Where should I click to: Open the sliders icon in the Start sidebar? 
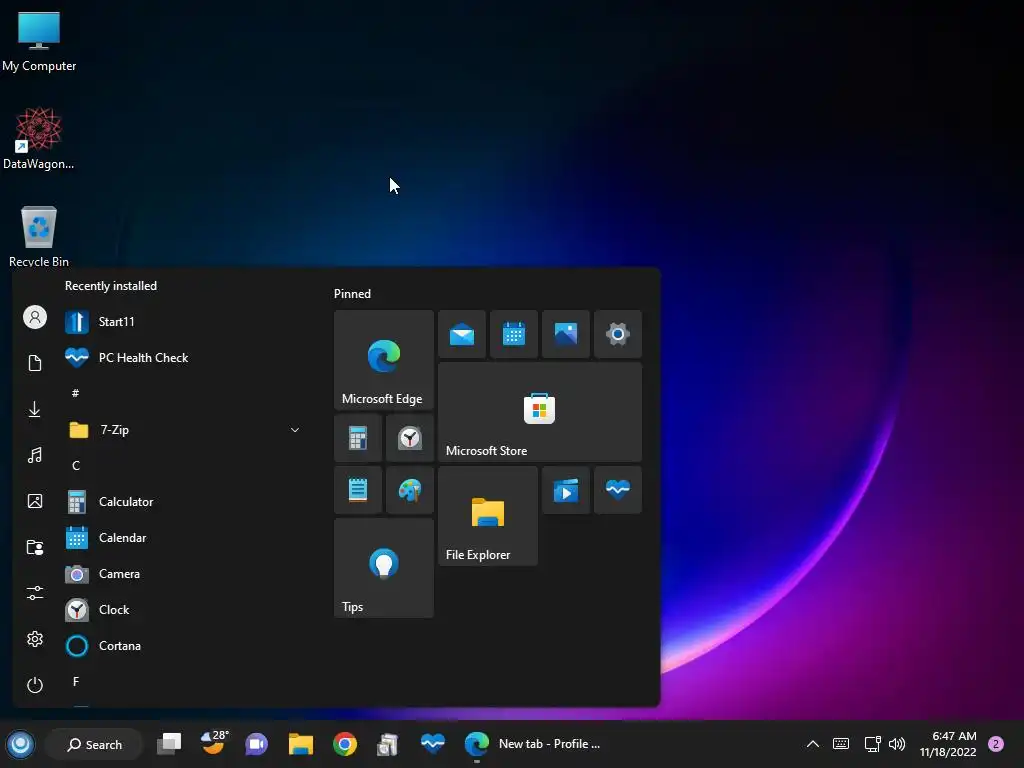(x=35, y=593)
